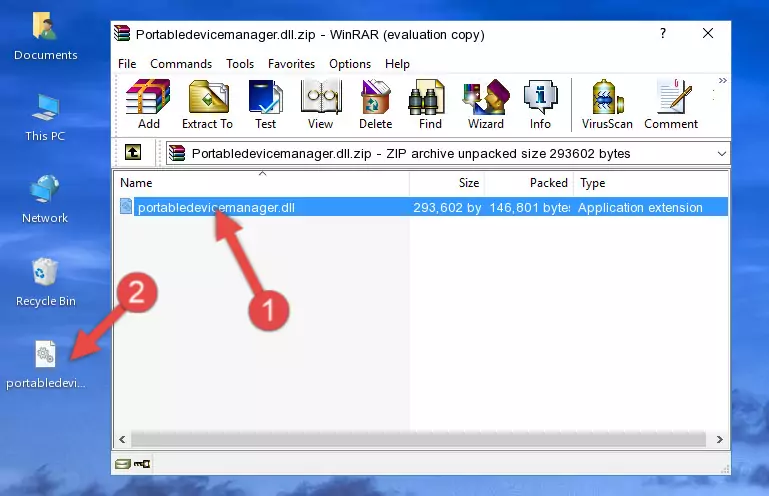Open the View file tool

click(321, 104)
